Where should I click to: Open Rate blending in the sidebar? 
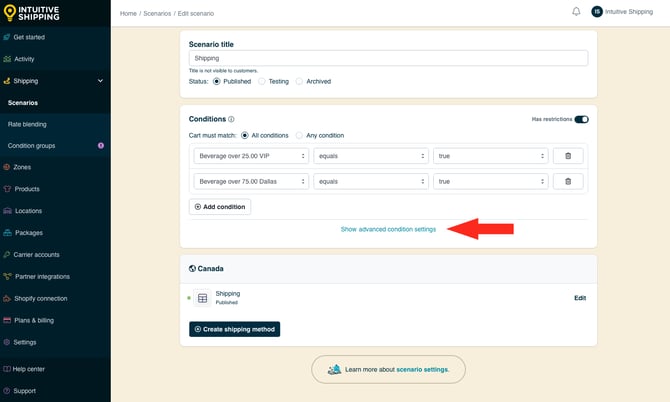27,124
